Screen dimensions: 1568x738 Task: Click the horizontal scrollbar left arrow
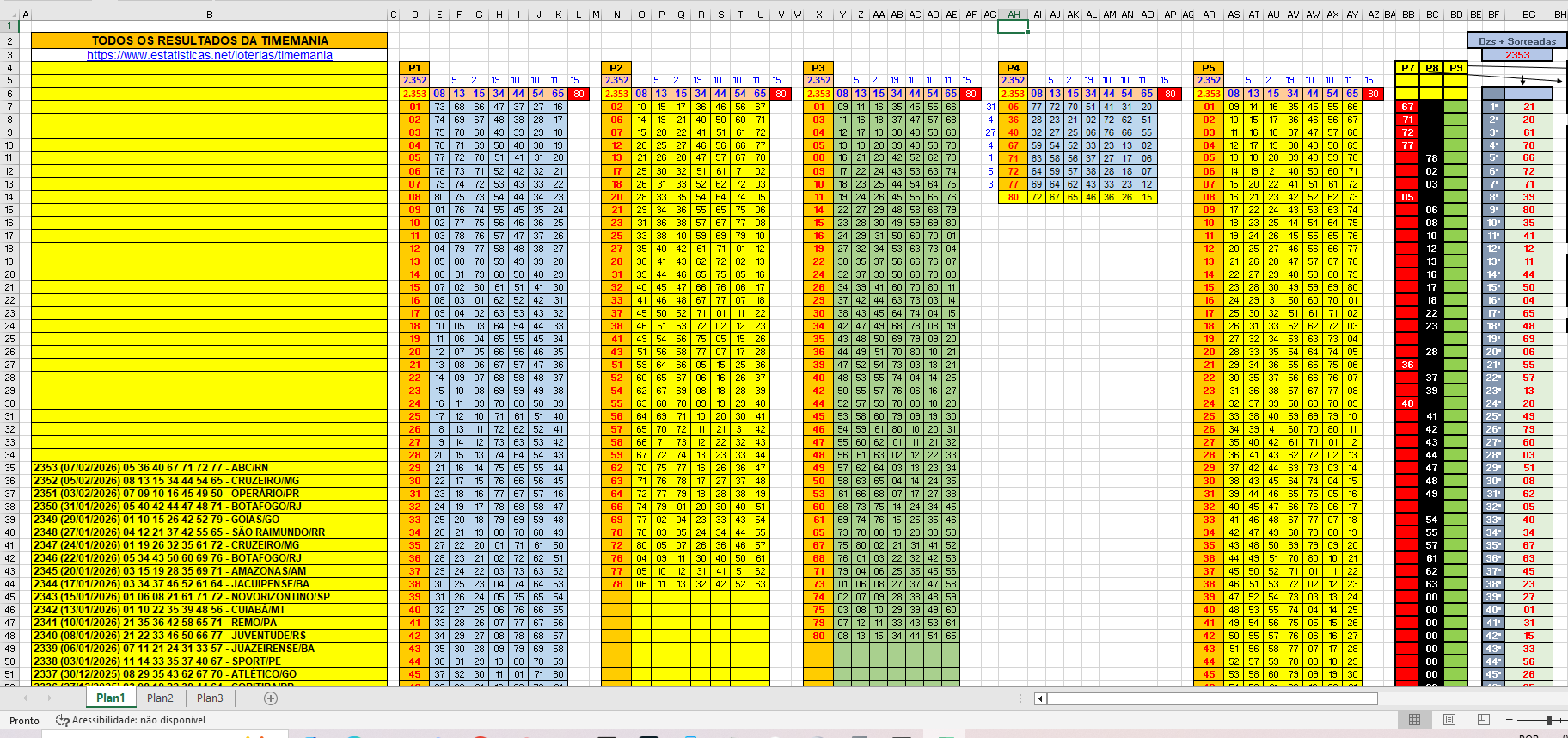click(1040, 698)
